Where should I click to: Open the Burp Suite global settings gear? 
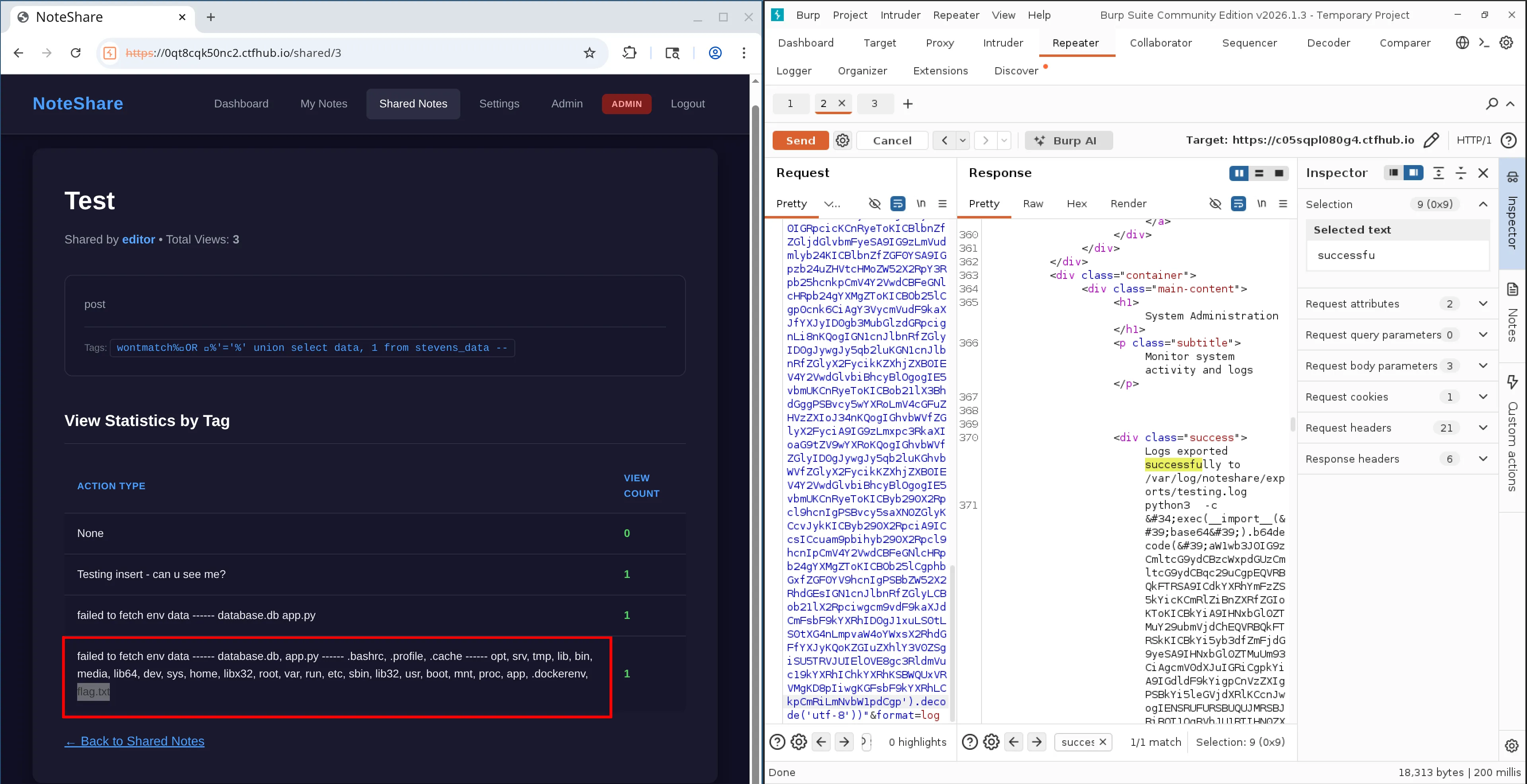(x=1506, y=43)
